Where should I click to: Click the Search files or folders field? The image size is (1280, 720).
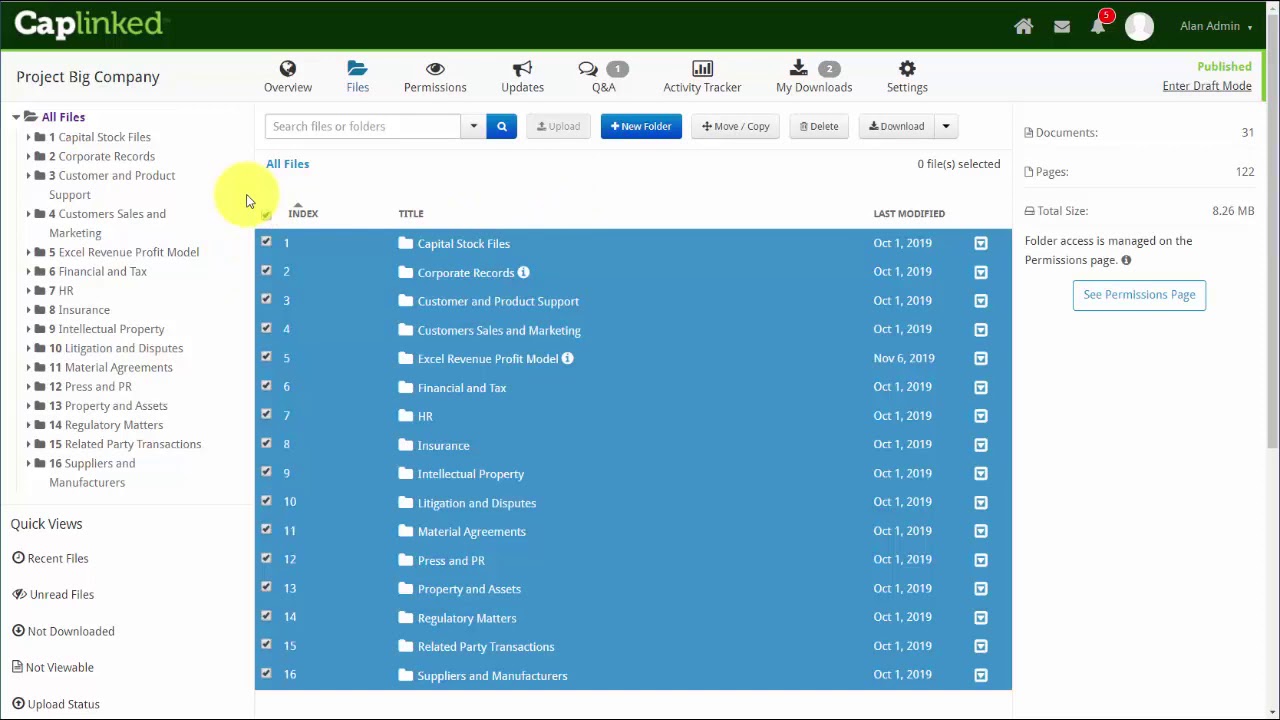click(362, 126)
